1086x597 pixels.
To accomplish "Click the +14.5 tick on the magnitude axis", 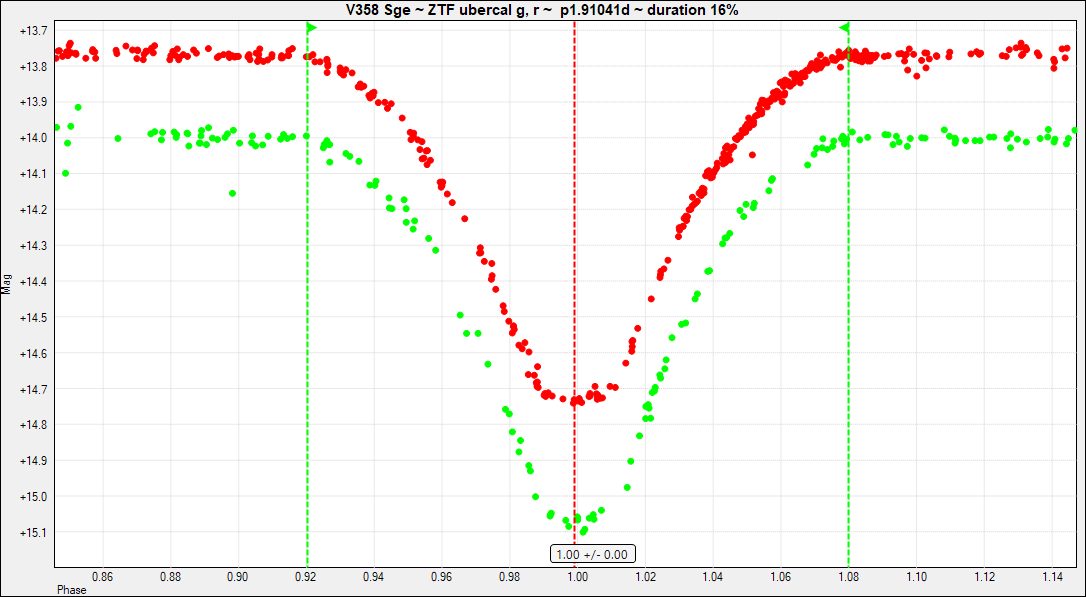I will pyautogui.click(x=34, y=317).
